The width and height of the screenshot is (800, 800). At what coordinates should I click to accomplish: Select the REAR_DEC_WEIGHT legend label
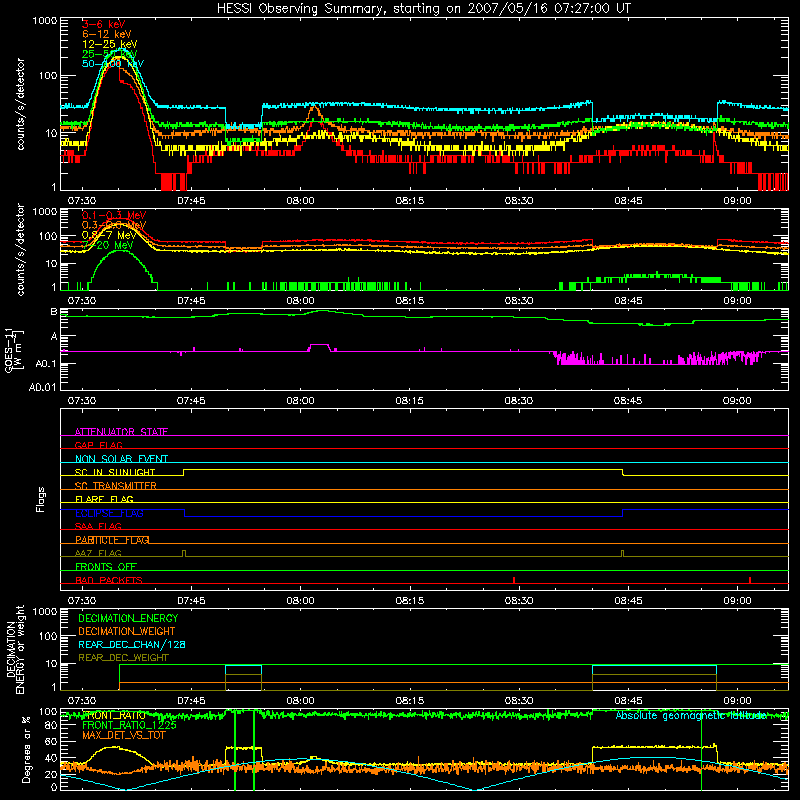point(123,658)
